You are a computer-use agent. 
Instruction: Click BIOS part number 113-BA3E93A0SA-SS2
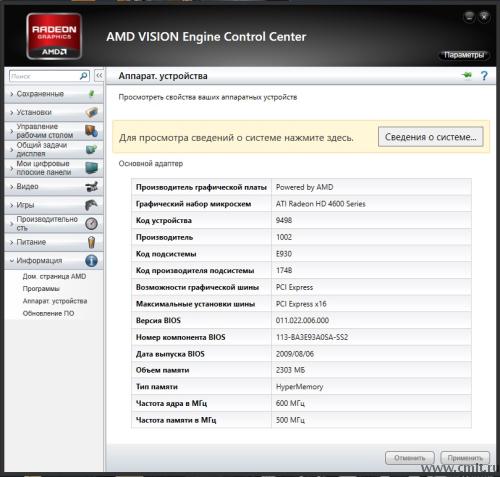pos(312,337)
